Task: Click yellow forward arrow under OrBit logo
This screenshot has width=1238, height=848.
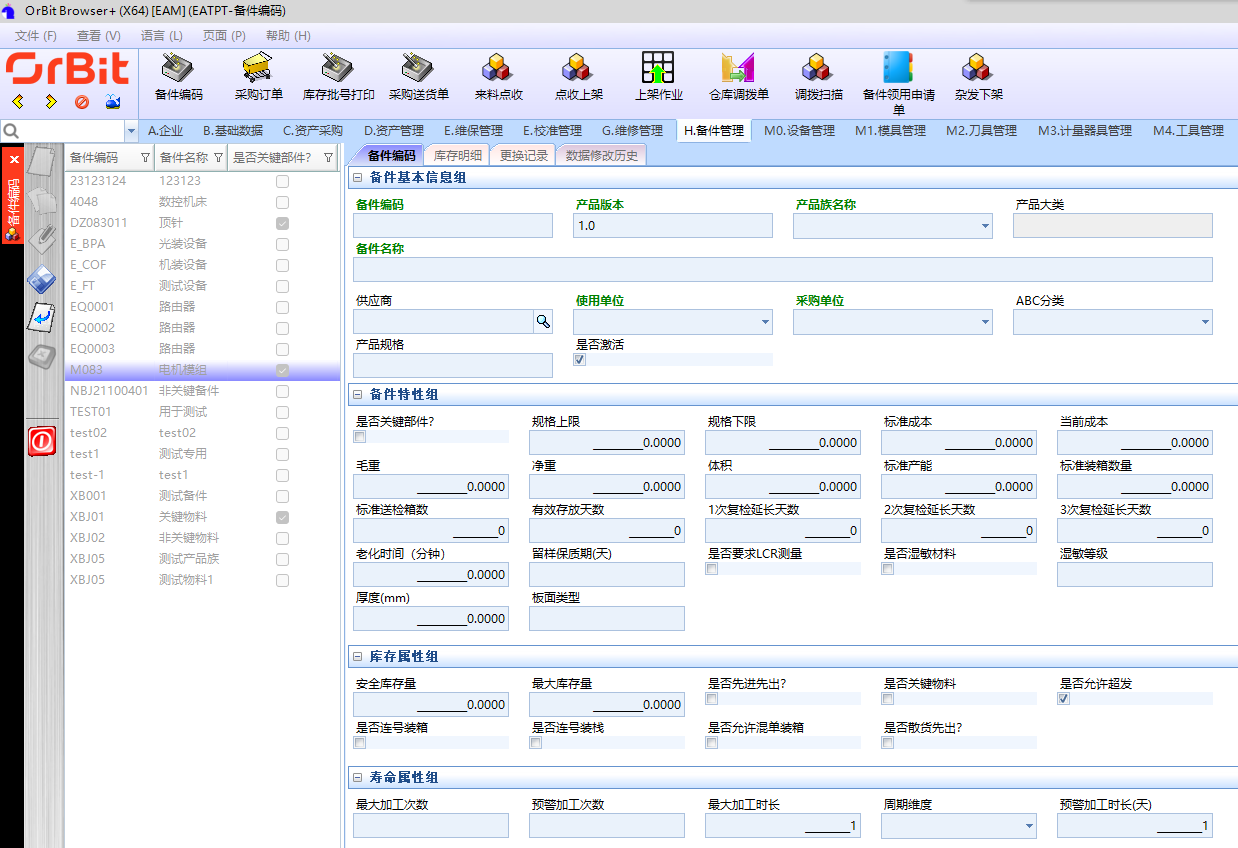Action: tap(50, 101)
